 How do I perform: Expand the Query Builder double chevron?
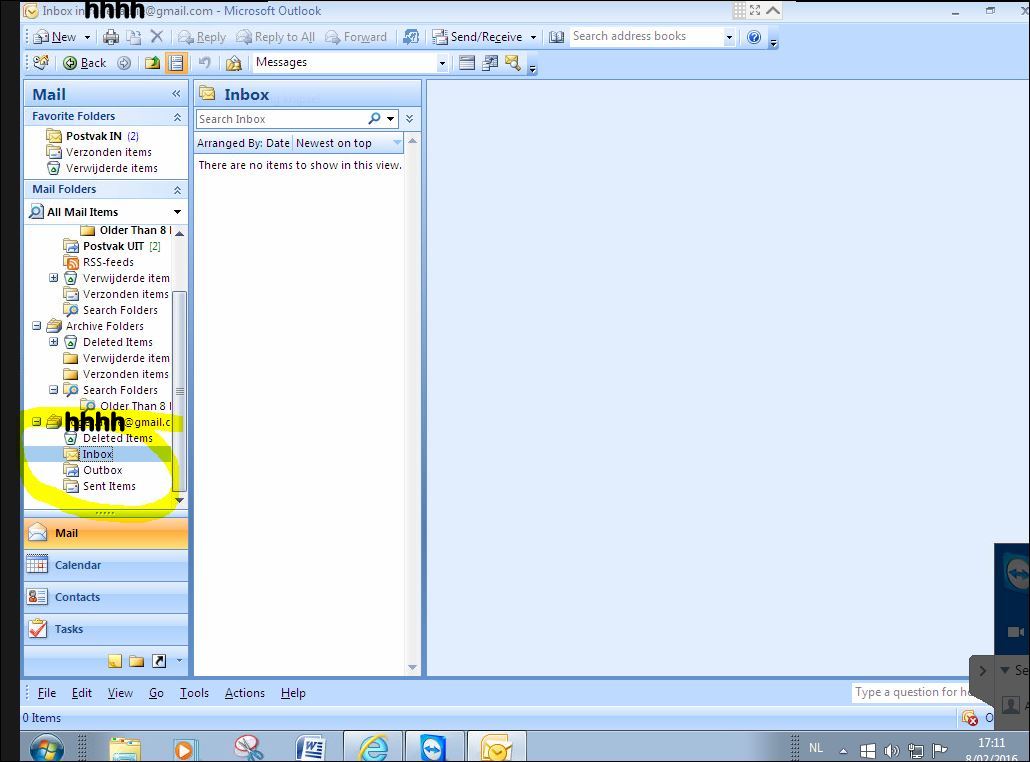[x=409, y=119]
